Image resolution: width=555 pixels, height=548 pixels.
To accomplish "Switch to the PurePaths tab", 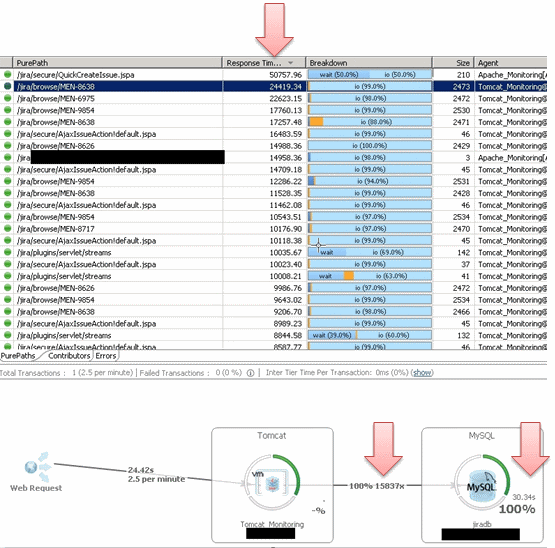I will pos(18,356).
